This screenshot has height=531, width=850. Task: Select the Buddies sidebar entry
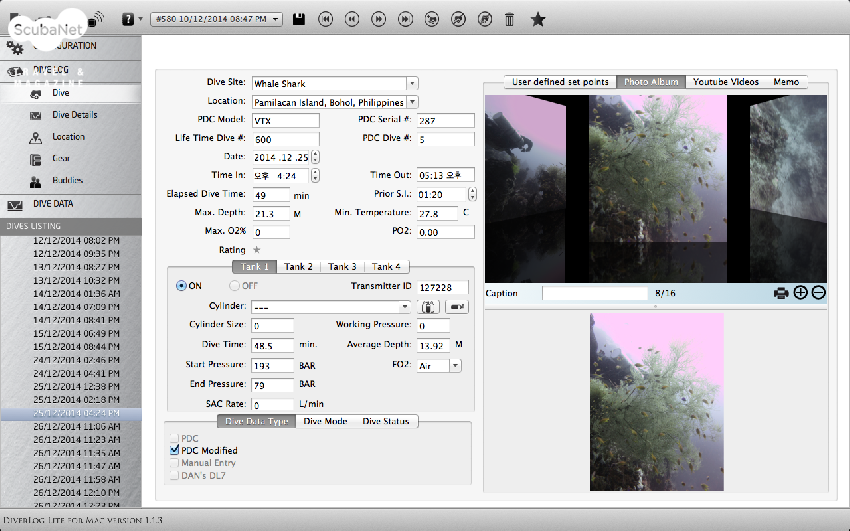67,181
